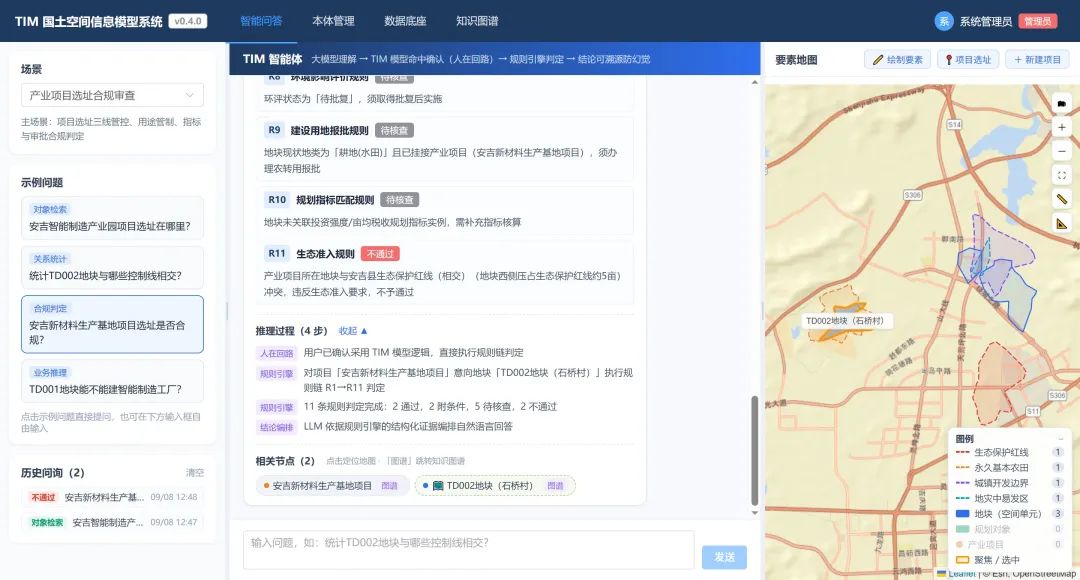
Task: Click the Leaflet attribution link
Action: [962, 574]
